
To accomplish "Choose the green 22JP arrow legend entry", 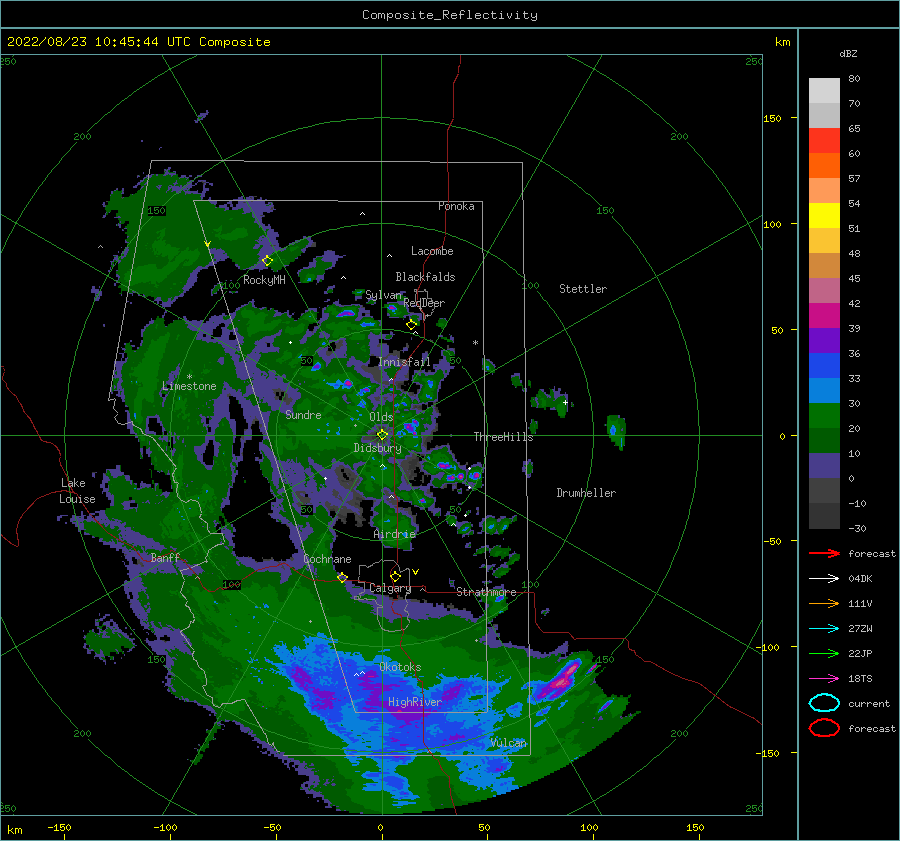I will coord(824,653).
